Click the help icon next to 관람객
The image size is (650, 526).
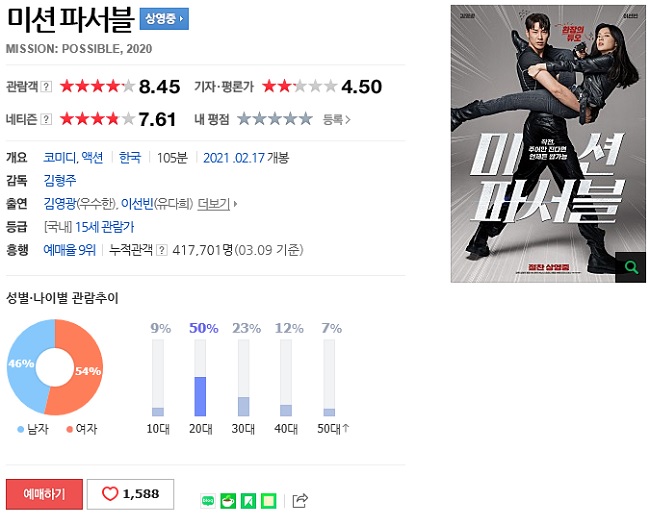(x=46, y=87)
